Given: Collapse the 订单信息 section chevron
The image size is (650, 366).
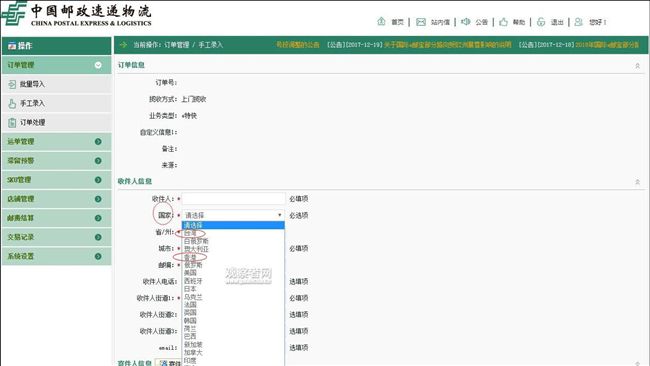Looking at the screenshot, I should tap(638, 66).
